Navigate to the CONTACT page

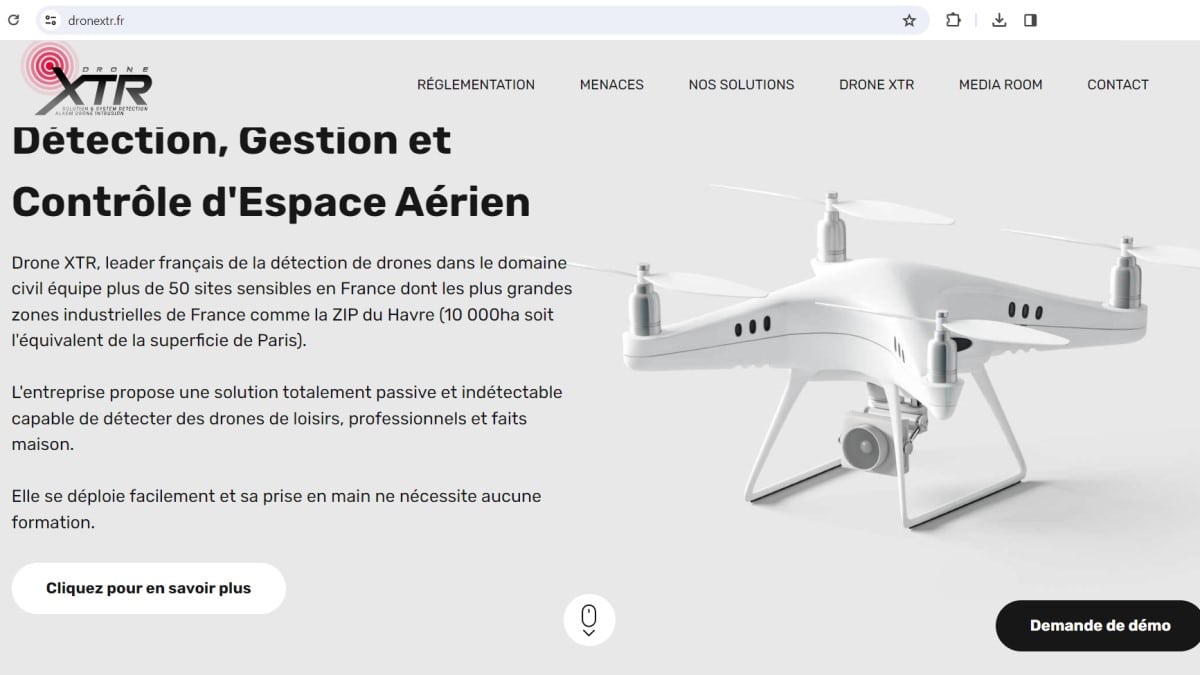click(1118, 85)
